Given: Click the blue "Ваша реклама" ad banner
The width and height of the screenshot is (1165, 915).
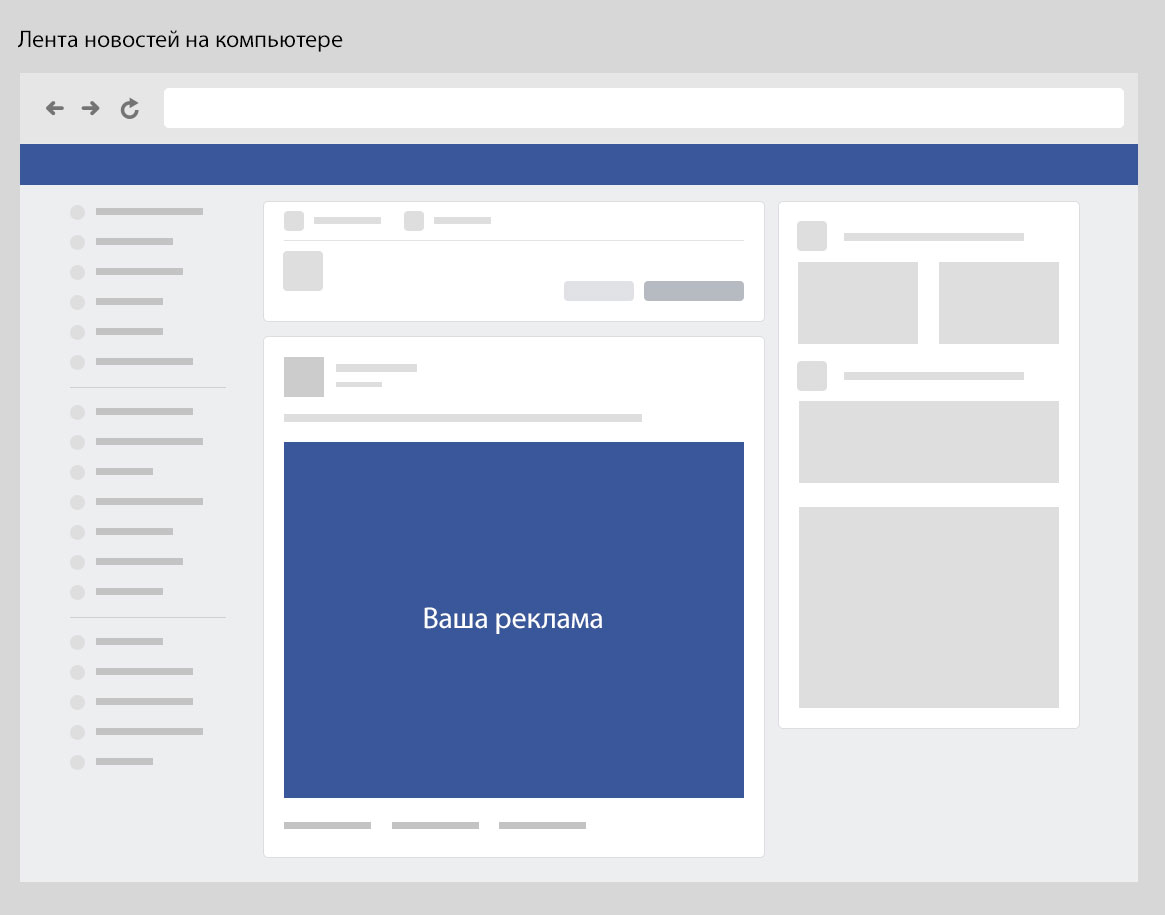Looking at the screenshot, I should click(x=513, y=619).
